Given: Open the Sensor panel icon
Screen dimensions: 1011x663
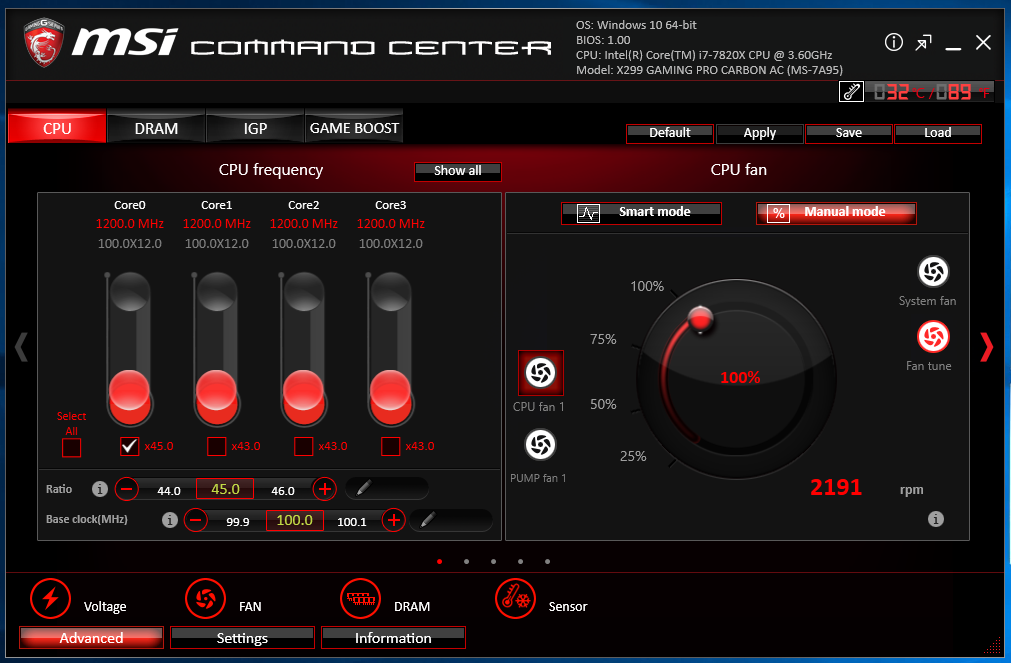Looking at the screenshot, I should [x=515, y=599].
